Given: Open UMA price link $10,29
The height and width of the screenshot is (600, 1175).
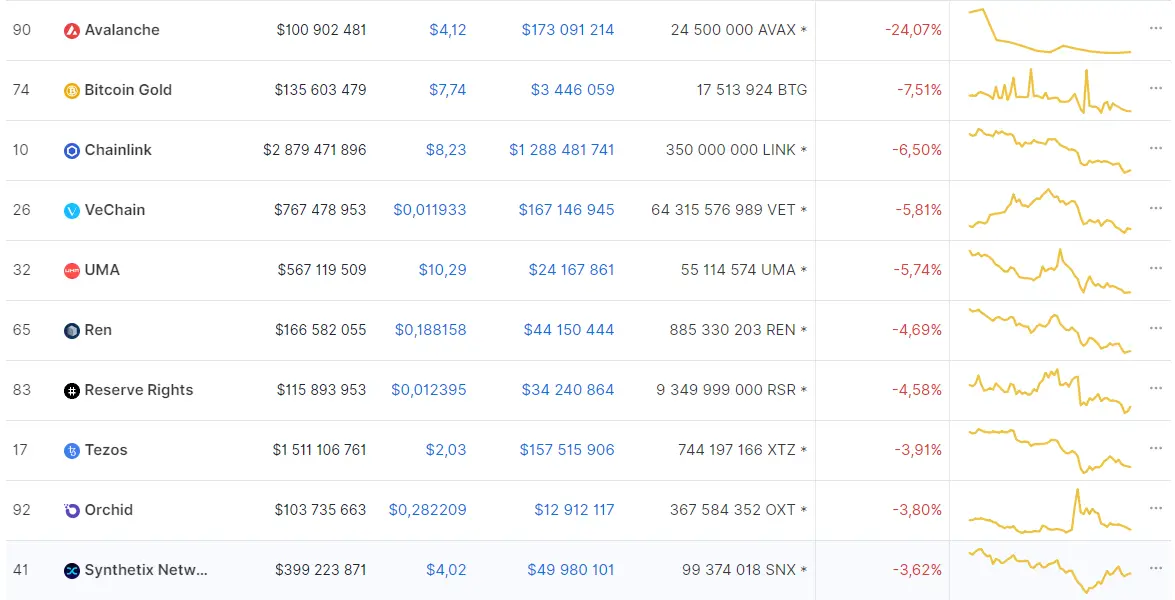Looking at the screenshot, I should coord(442,270).
